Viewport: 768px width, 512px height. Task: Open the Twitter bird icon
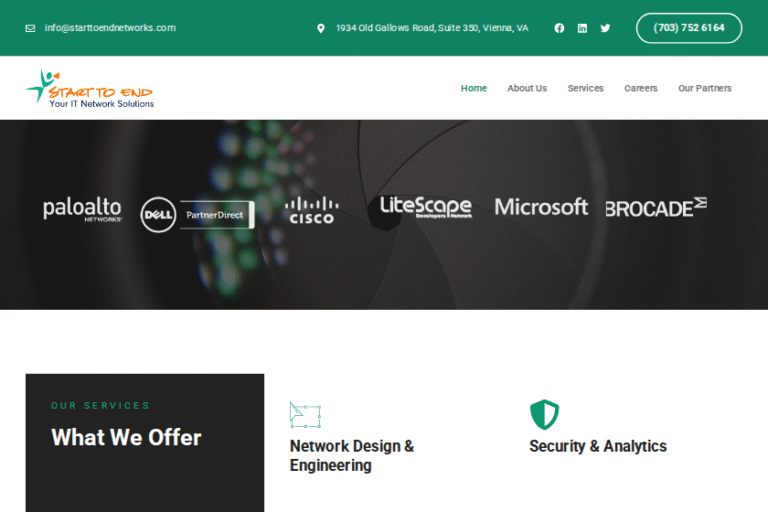coord(605,28)
